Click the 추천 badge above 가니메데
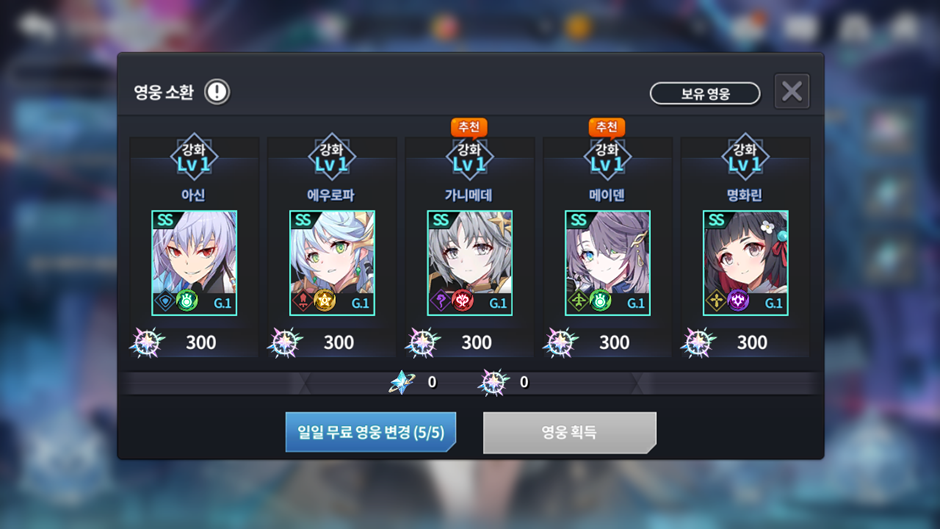This screenshot has width=940, height=529. (x=469, y=127)
